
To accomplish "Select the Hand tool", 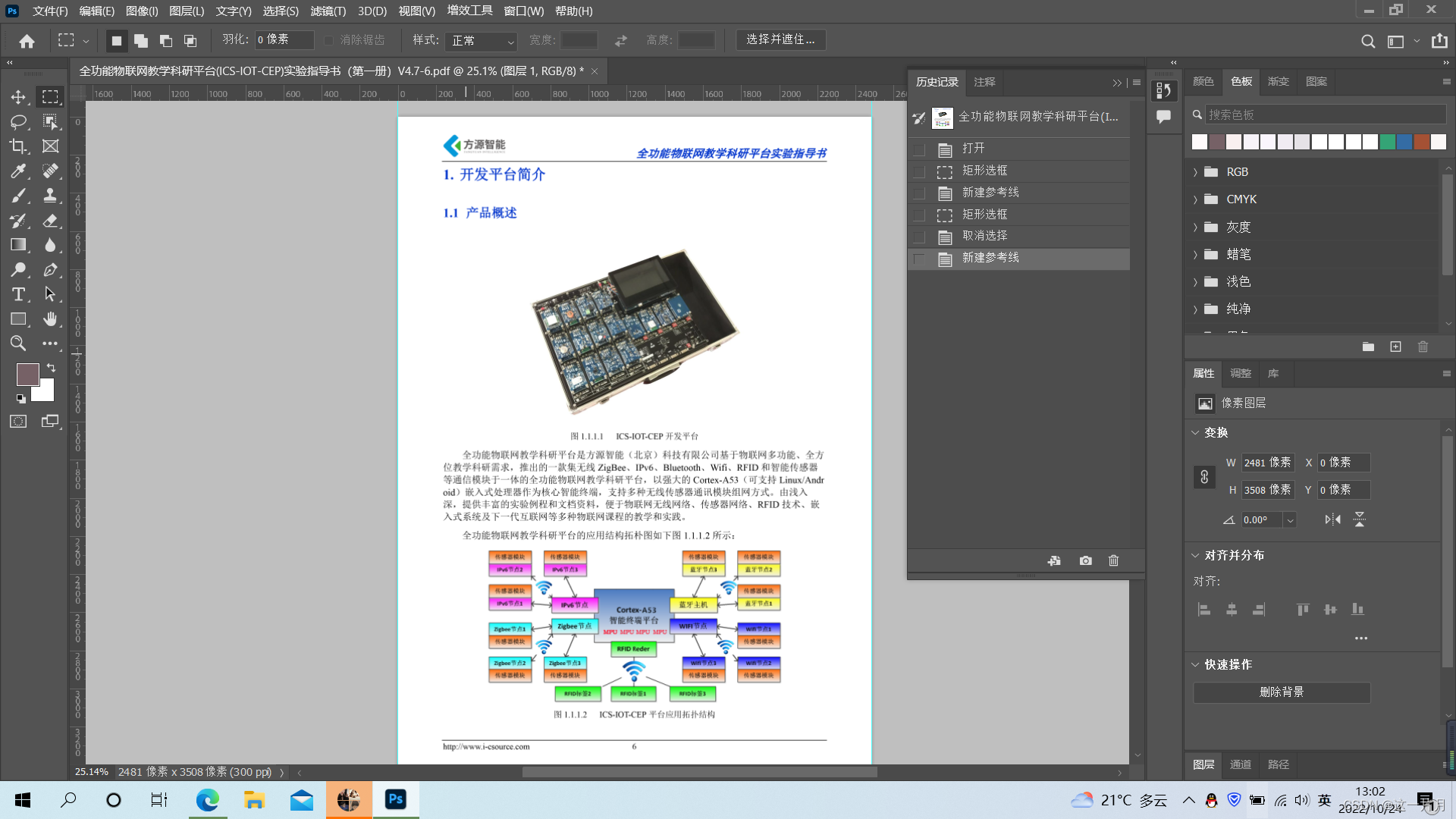I will coord(50,319).
